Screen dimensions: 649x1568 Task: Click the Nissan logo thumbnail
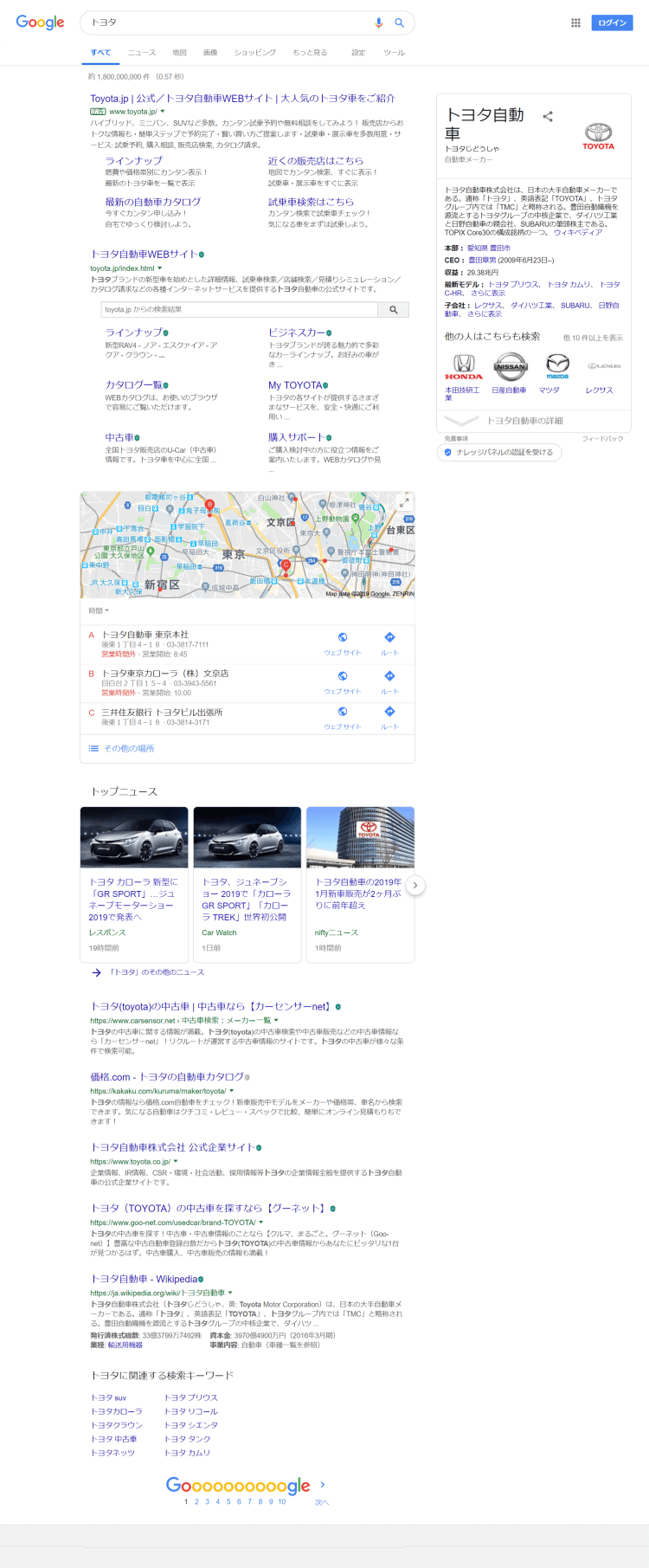click(511, 367)
